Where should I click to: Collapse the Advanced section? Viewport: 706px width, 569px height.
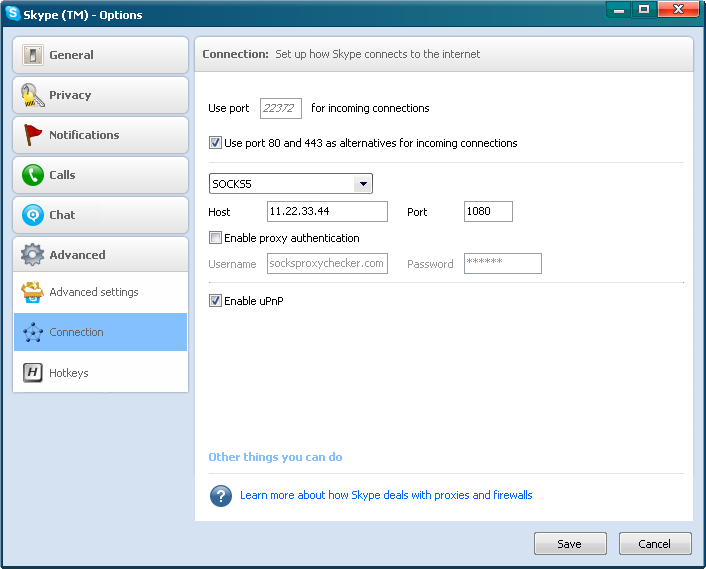(x=100, y=254)
